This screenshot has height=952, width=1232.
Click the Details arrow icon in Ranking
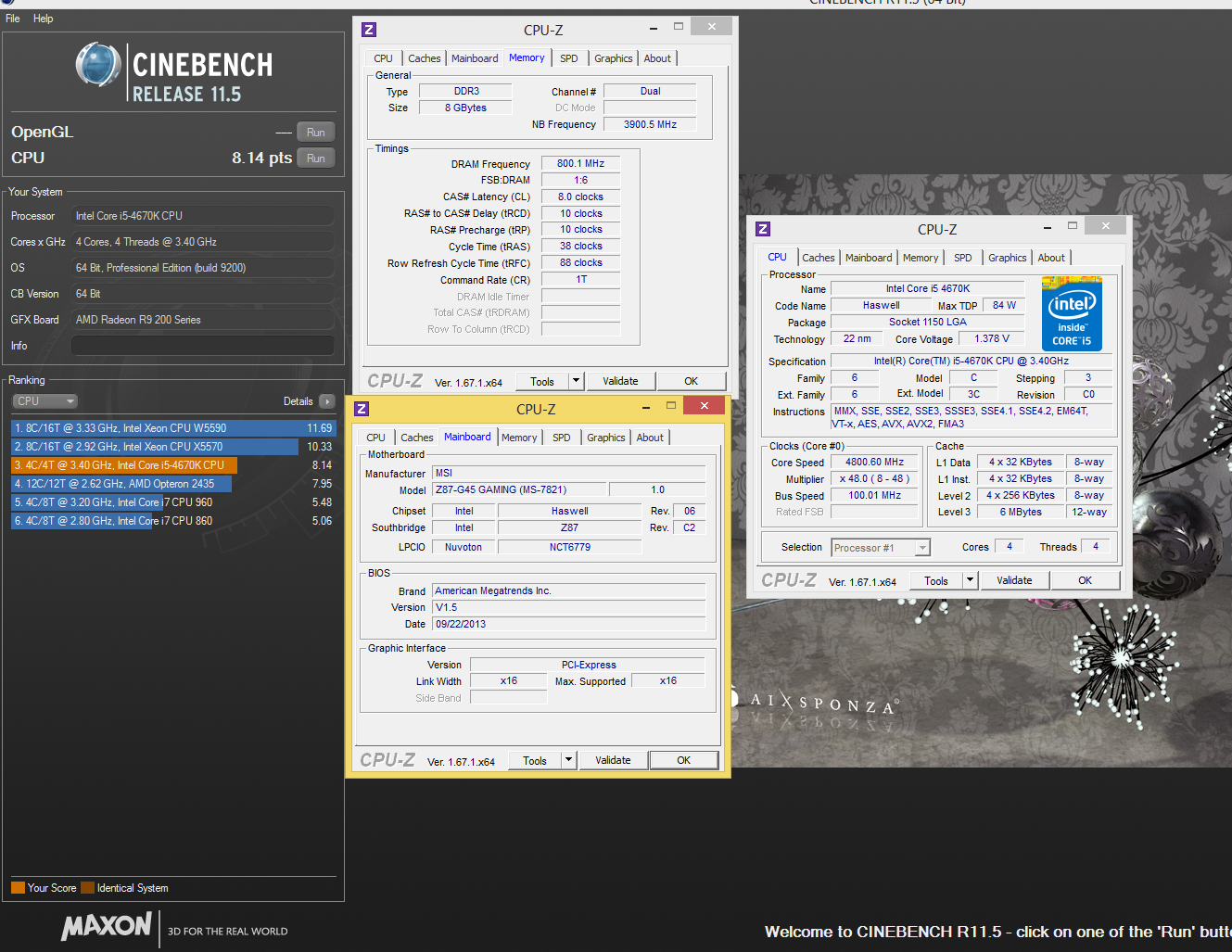pyautogui.click(x=326, y=401)
